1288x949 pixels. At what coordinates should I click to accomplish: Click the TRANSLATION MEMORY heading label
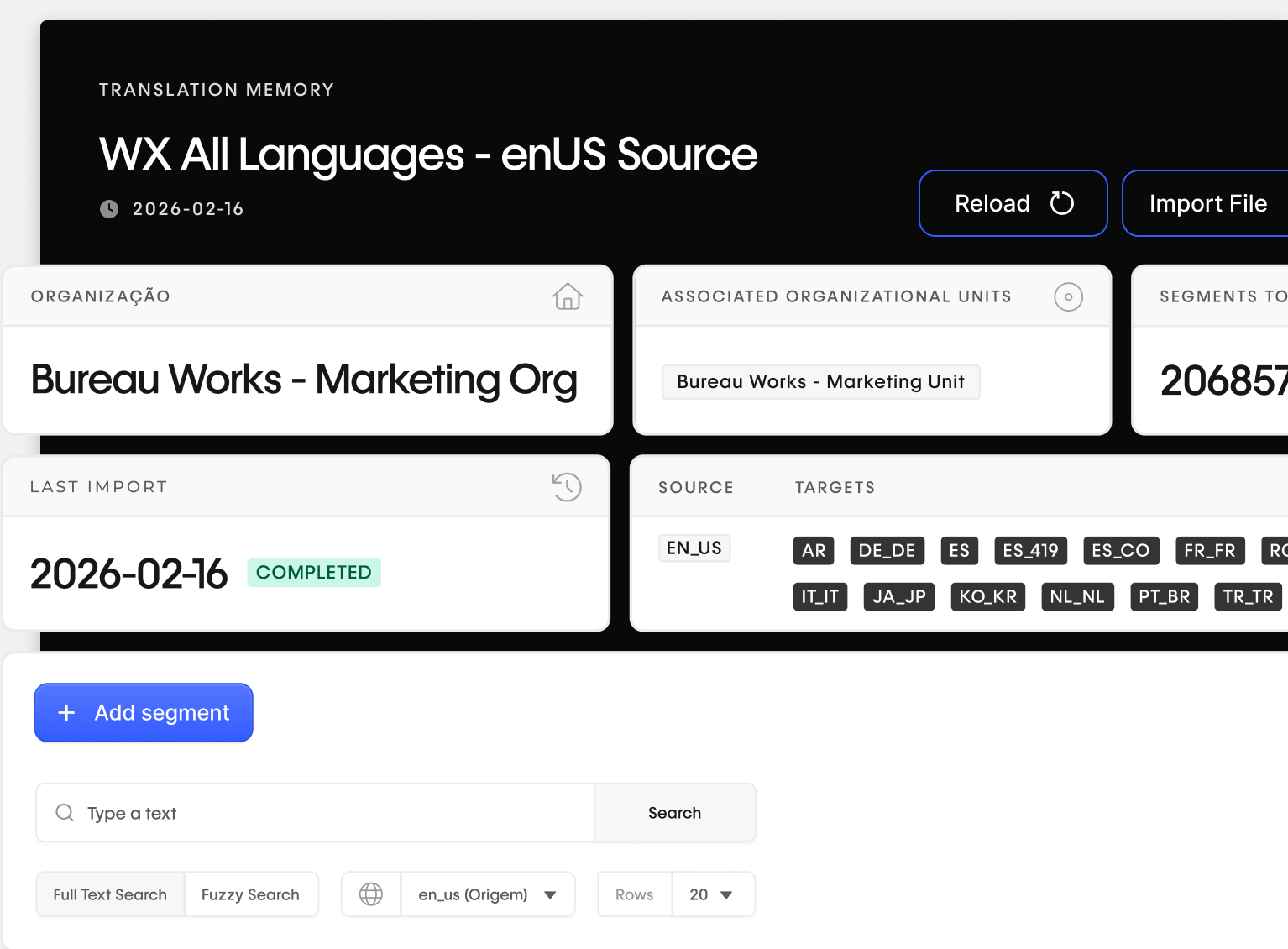(217, 90)
